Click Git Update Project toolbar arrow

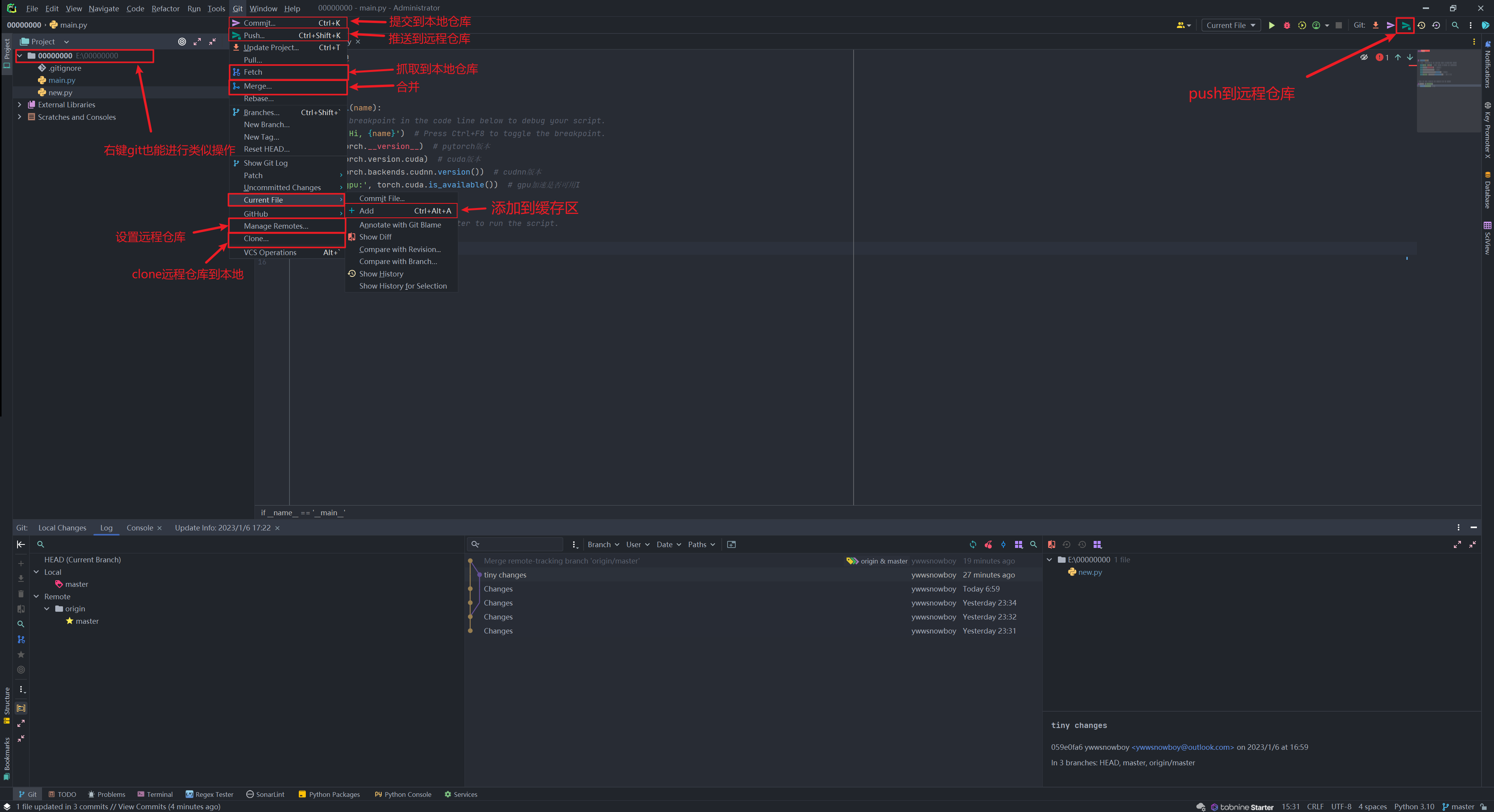coord(1376,26)
